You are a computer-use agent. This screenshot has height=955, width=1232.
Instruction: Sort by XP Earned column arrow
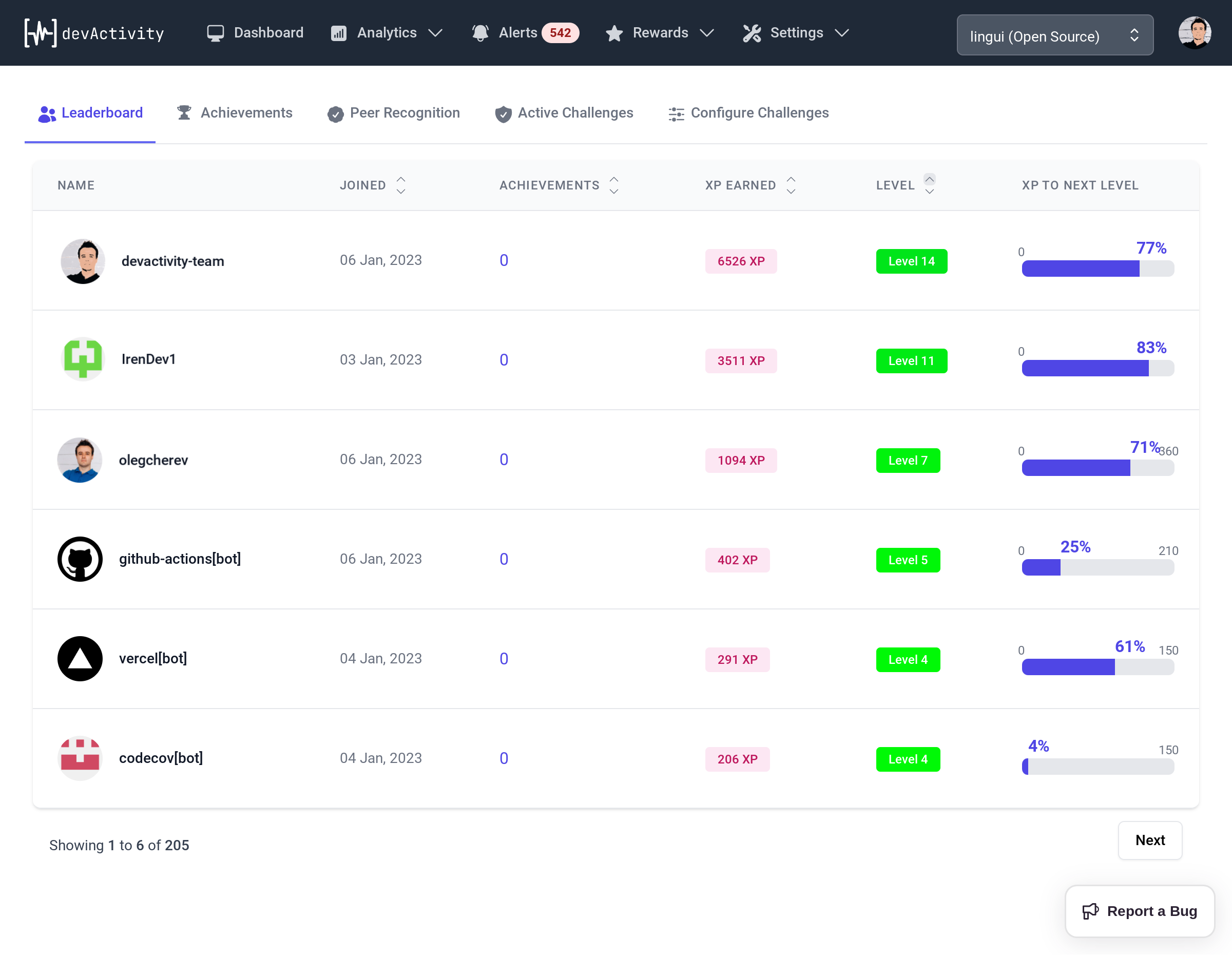792,185
